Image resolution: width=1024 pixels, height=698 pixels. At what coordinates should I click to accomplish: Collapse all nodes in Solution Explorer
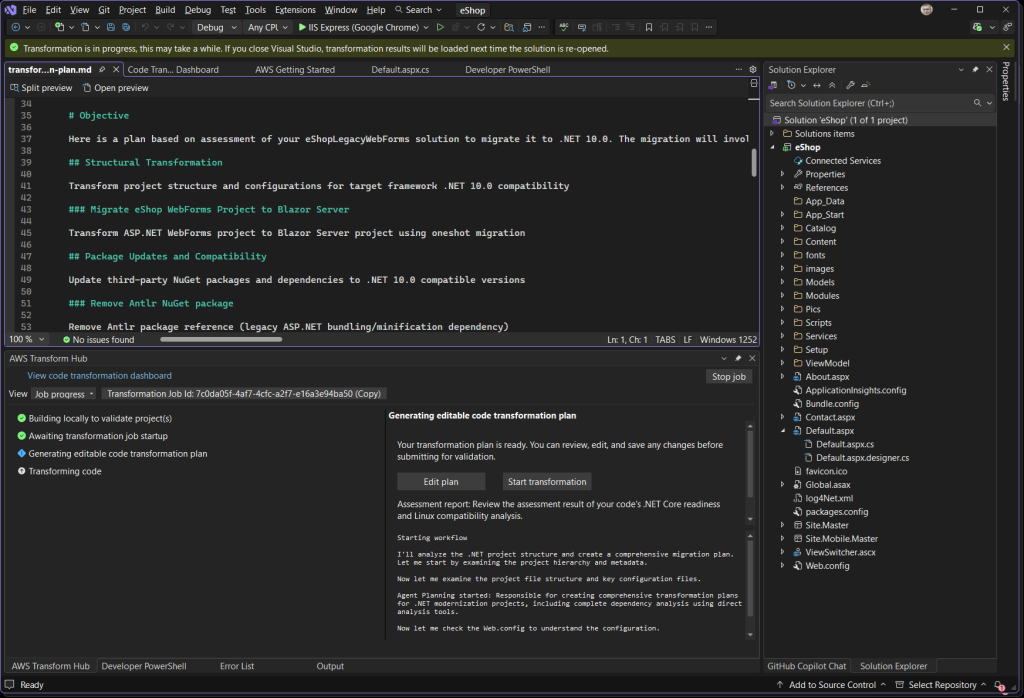point(833,85)
